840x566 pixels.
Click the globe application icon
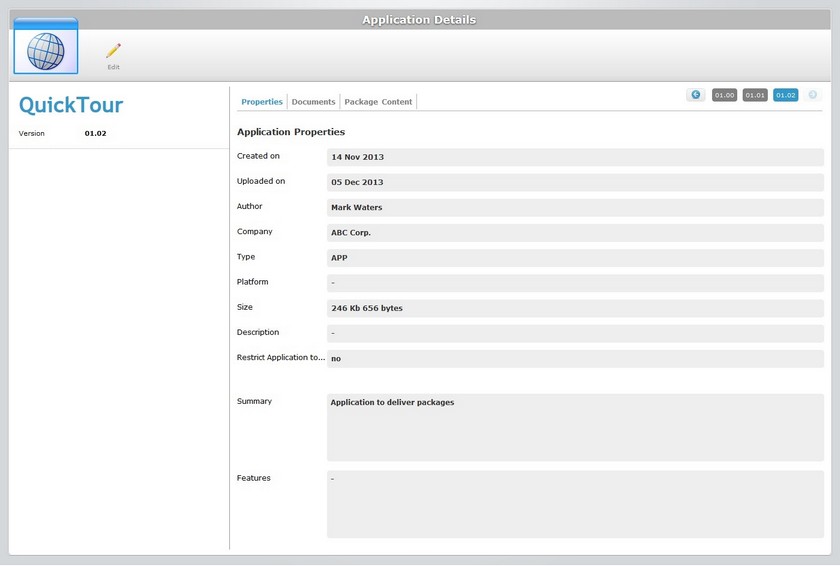46,46
